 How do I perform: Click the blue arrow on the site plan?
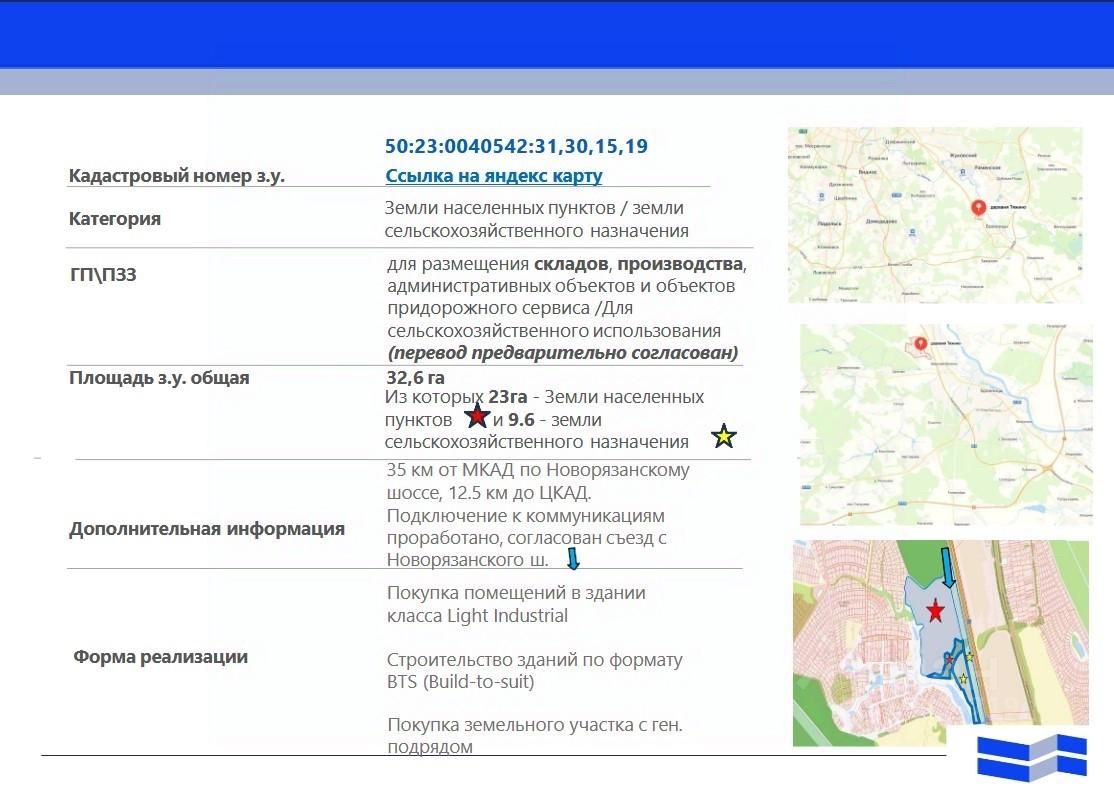[948, 567]
